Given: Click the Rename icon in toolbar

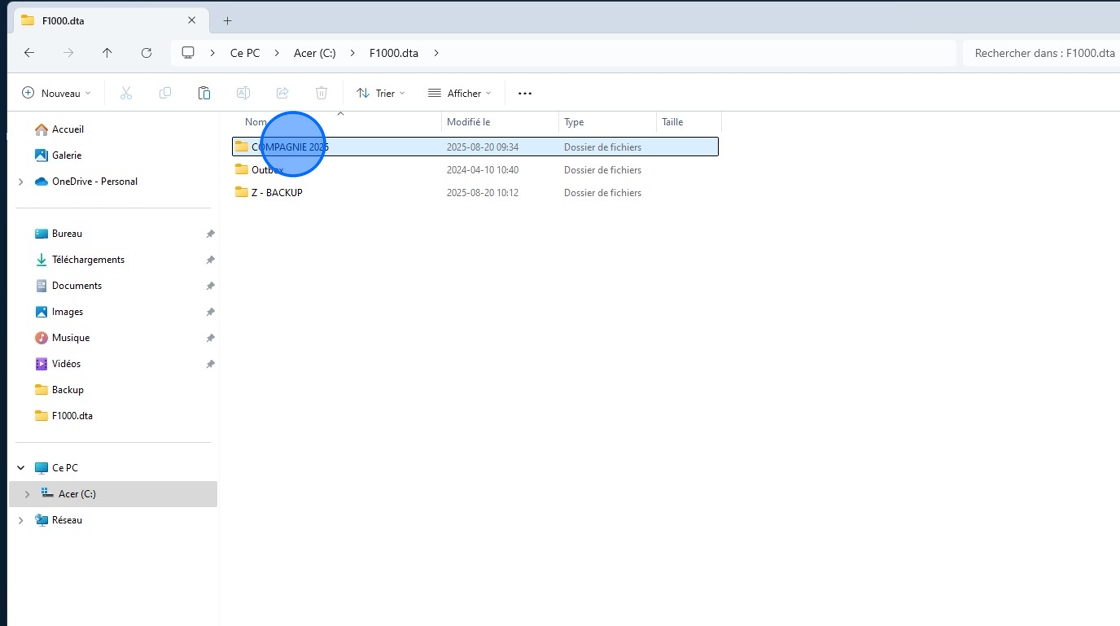Looking at the screenshot, I should coord(243,93).
